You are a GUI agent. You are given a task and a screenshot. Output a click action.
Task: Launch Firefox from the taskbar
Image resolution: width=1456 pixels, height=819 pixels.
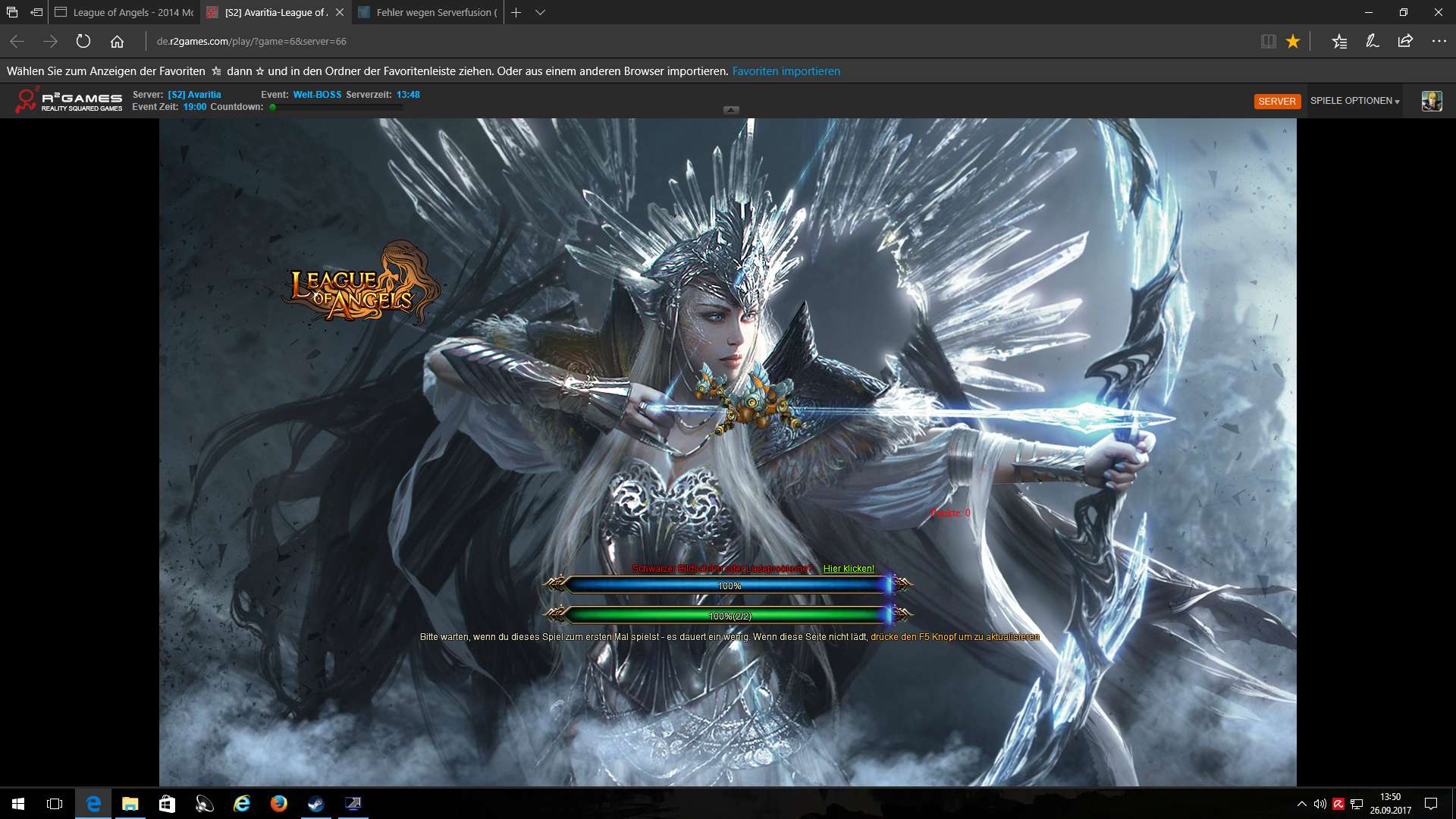279,804
